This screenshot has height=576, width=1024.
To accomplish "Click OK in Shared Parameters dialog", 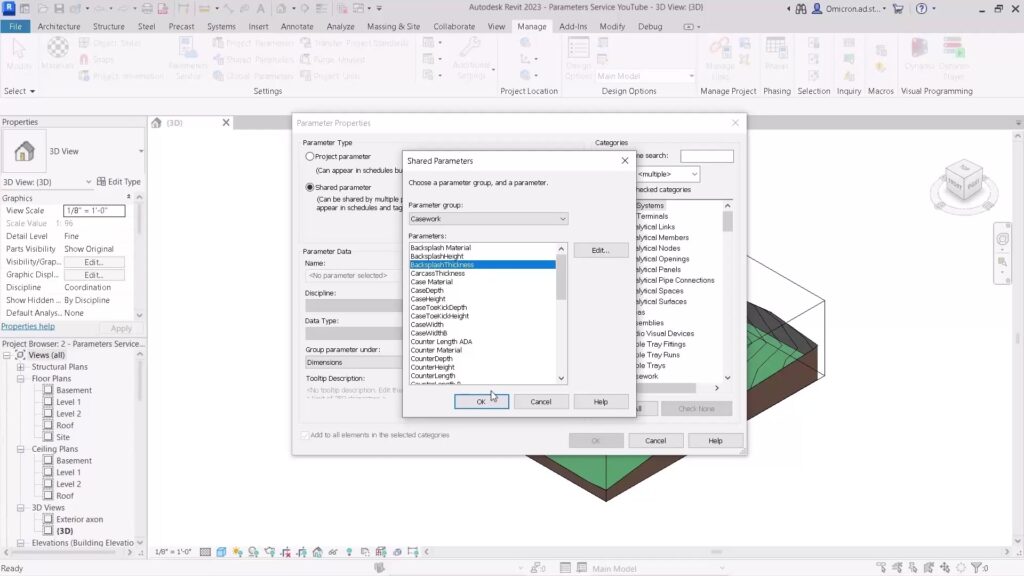I will 481,401.
